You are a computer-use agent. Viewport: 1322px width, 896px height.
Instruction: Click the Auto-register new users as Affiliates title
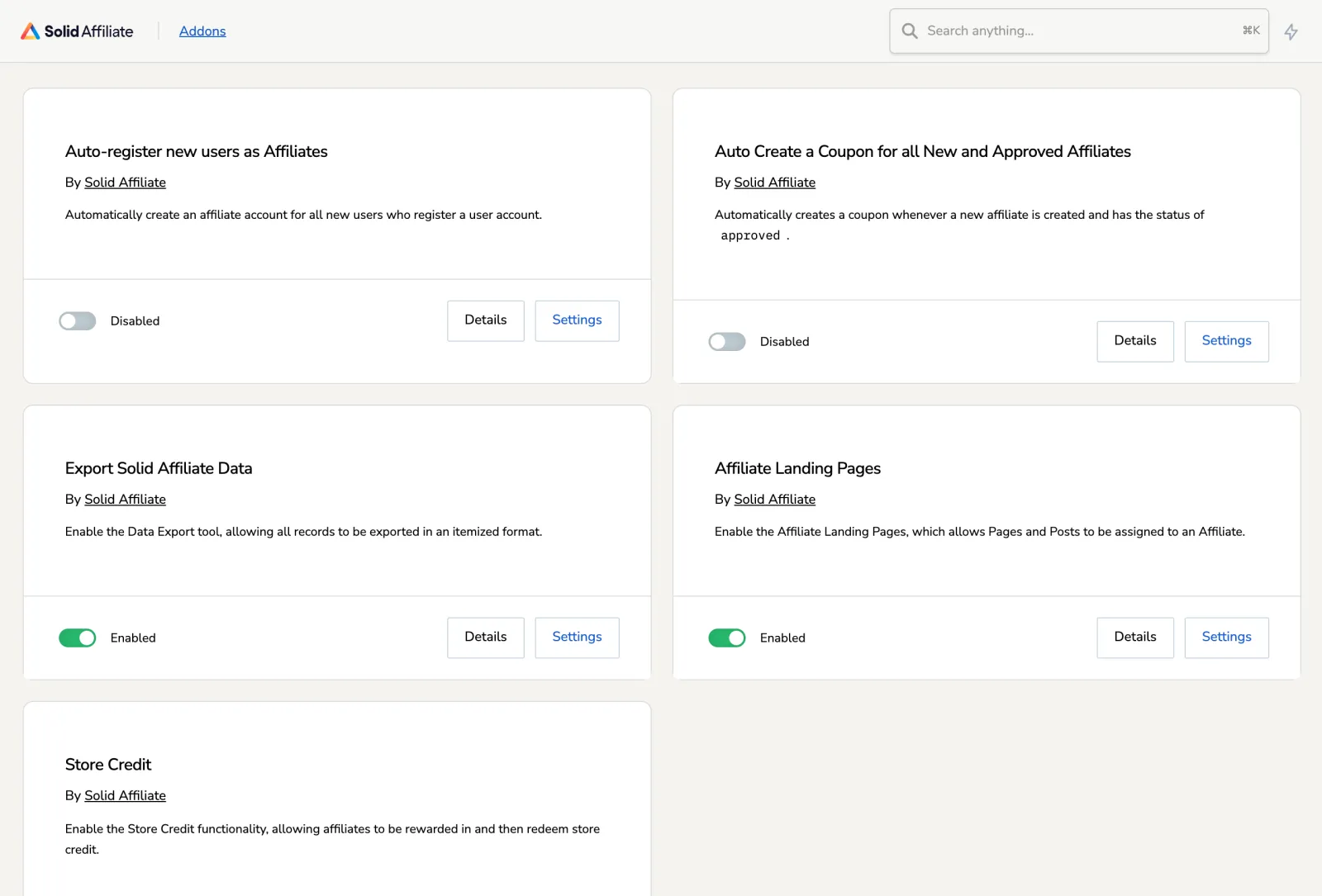tap(197, 151)
